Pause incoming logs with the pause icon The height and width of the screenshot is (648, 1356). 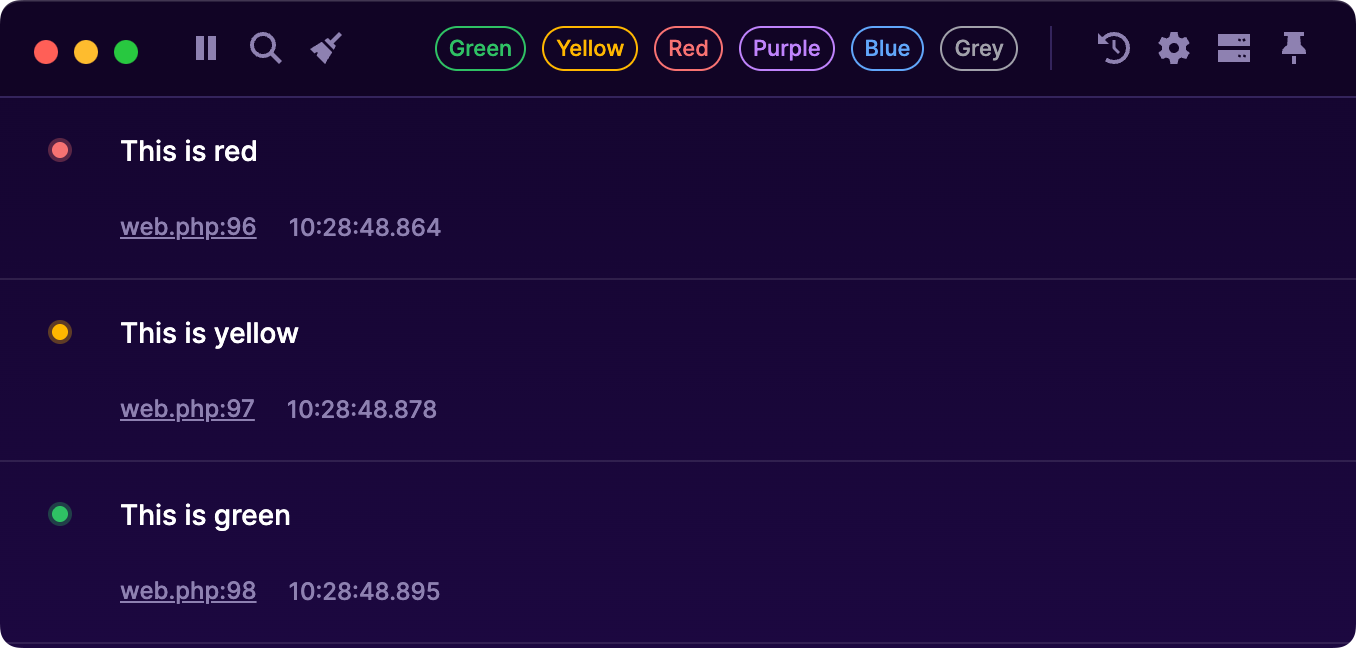pos(206,48)
